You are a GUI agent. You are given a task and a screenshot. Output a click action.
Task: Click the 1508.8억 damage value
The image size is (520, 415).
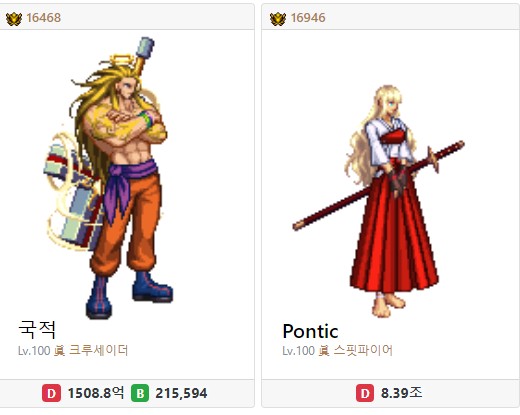click(x=96, y=393)
